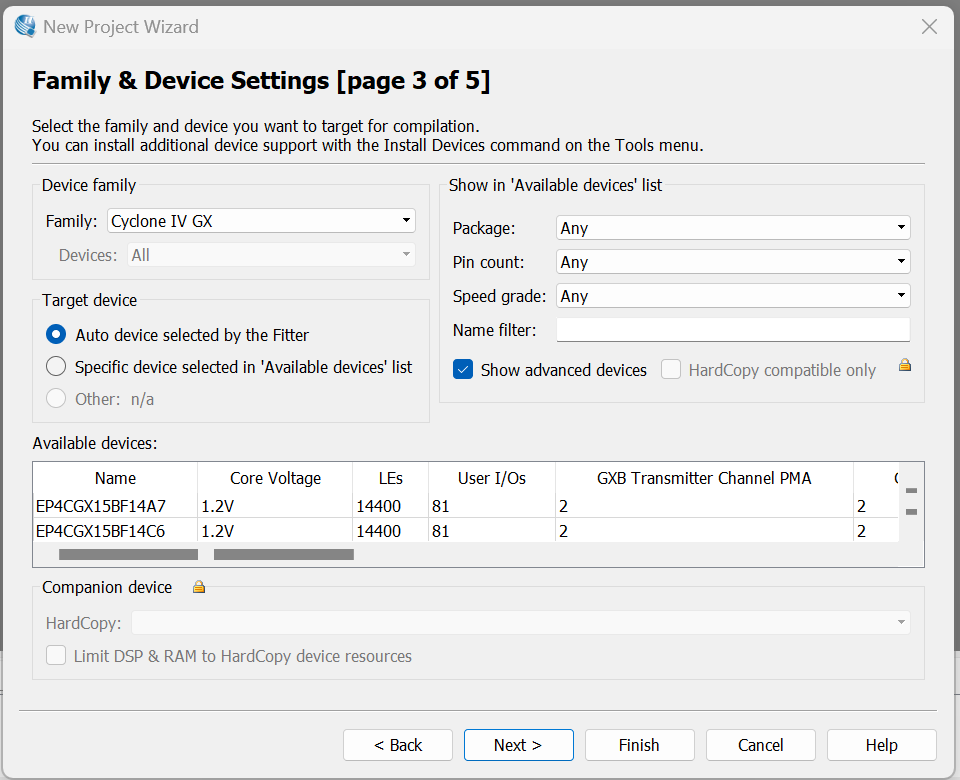Sort devices by the Name column header

[x=115, y=478]
